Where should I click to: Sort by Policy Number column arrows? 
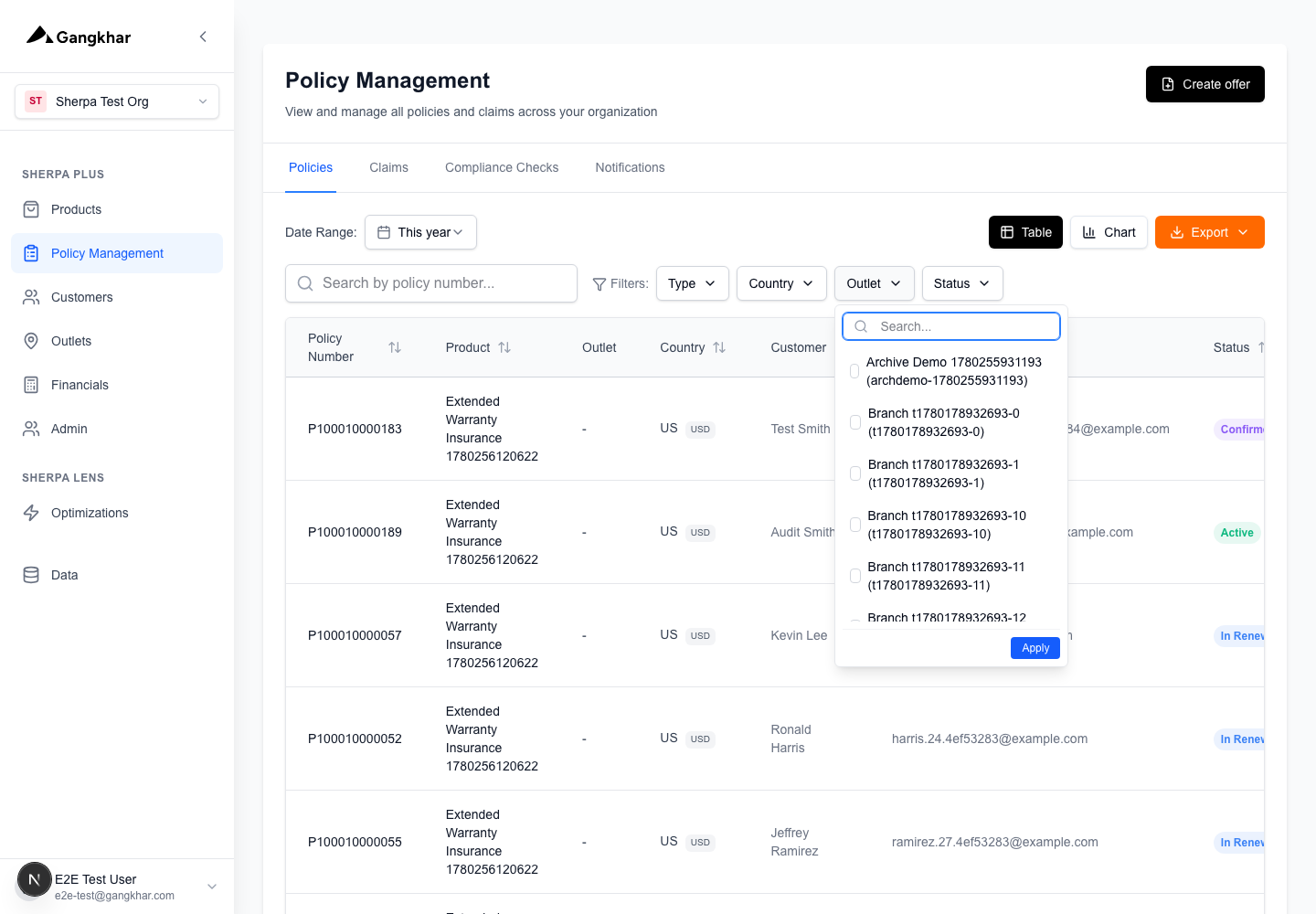(x=395, y=347)
